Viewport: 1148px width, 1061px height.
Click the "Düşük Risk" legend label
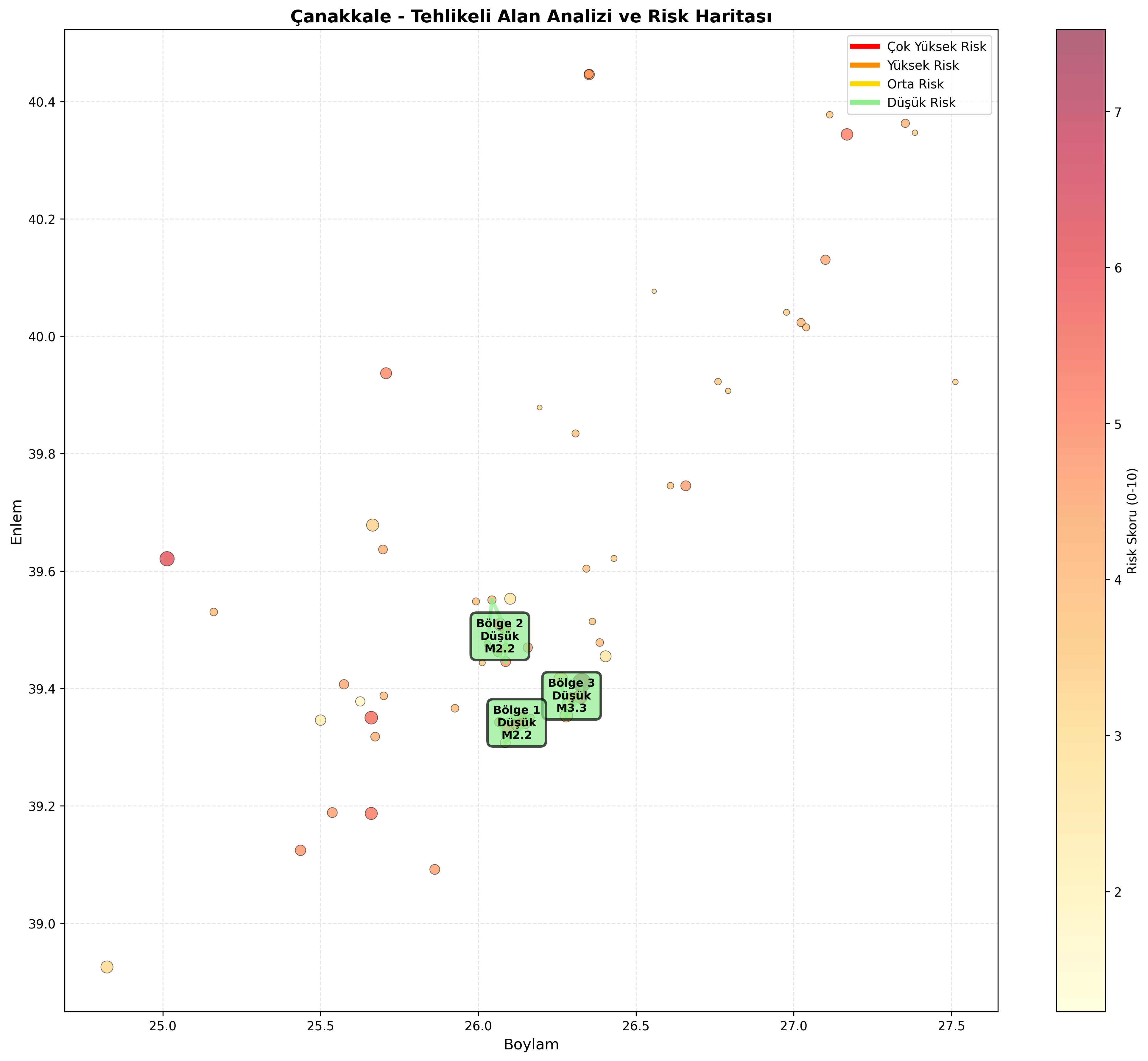(921, 103)
